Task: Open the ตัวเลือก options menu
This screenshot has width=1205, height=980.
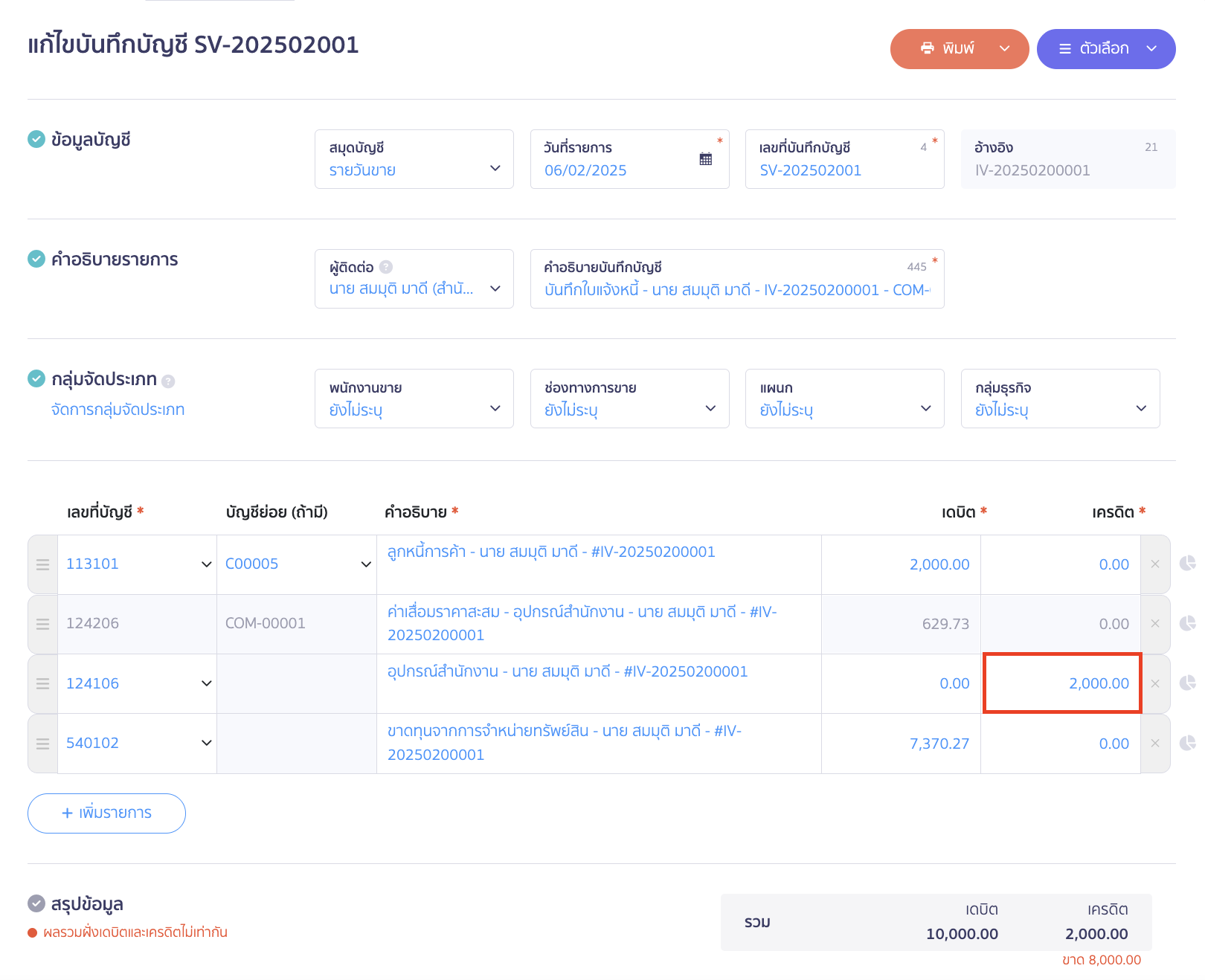Action: 1105,49
